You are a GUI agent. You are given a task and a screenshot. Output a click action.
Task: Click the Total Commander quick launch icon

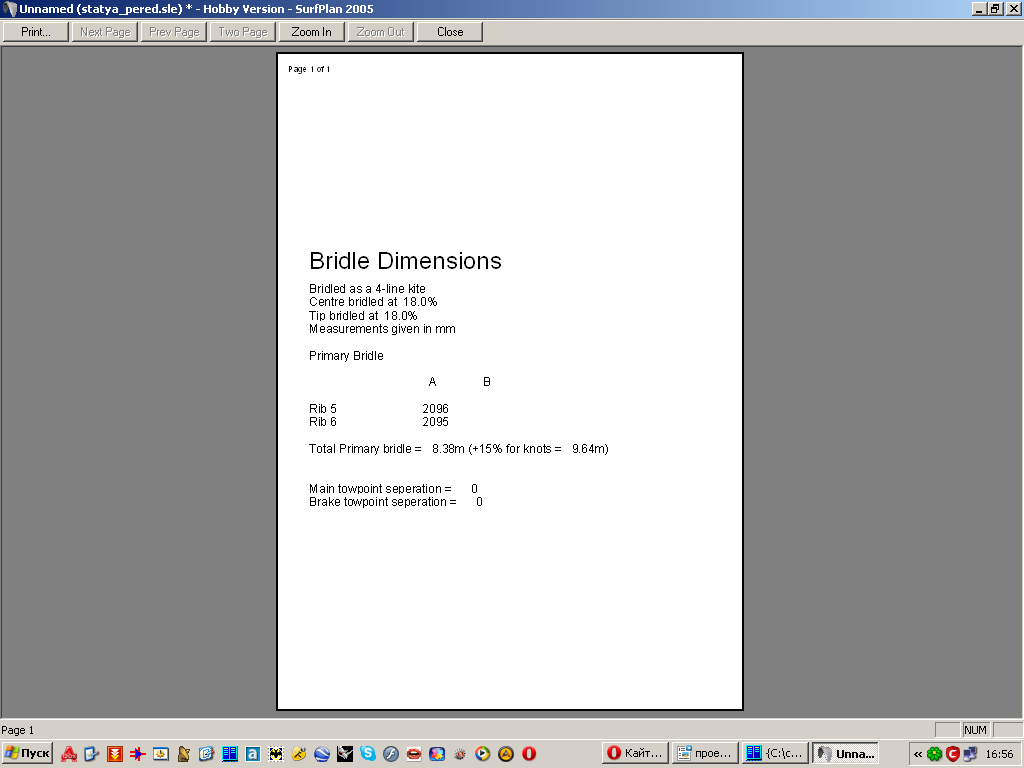pos(230,754)
